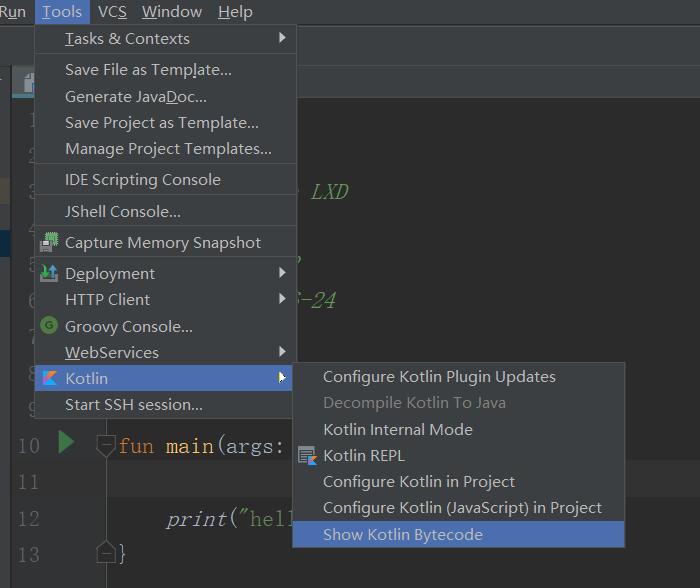Click Generate JavaDoc menu item
The width and height of the screenshot is (700, 588).
pyautogui.click(x=136, y=97)
